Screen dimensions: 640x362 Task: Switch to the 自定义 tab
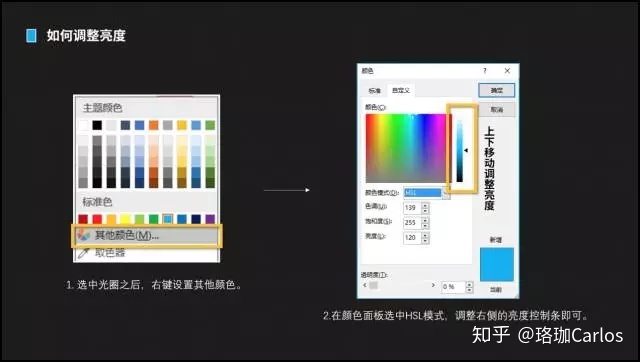point(400,90)
